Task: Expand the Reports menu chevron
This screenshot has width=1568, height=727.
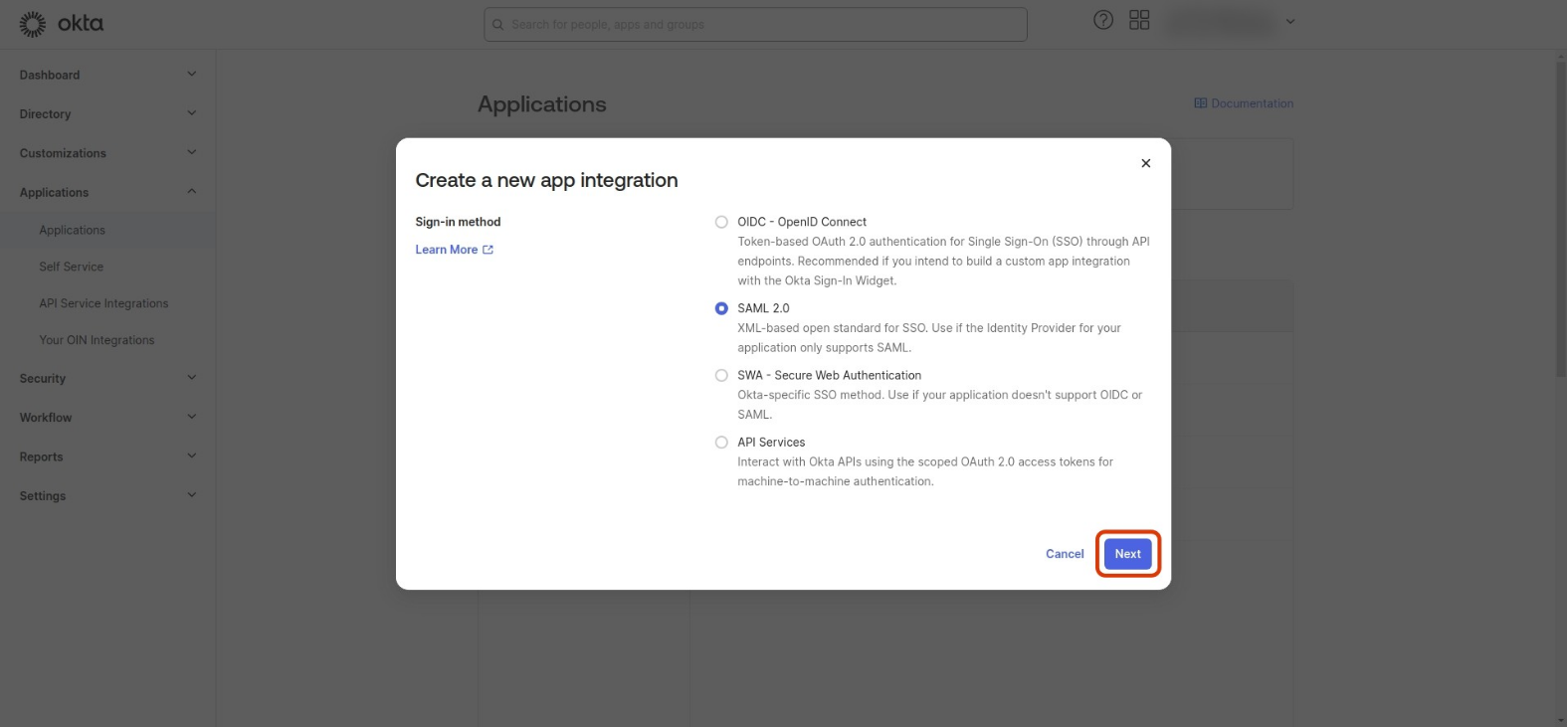Action: tap(192, 455)
